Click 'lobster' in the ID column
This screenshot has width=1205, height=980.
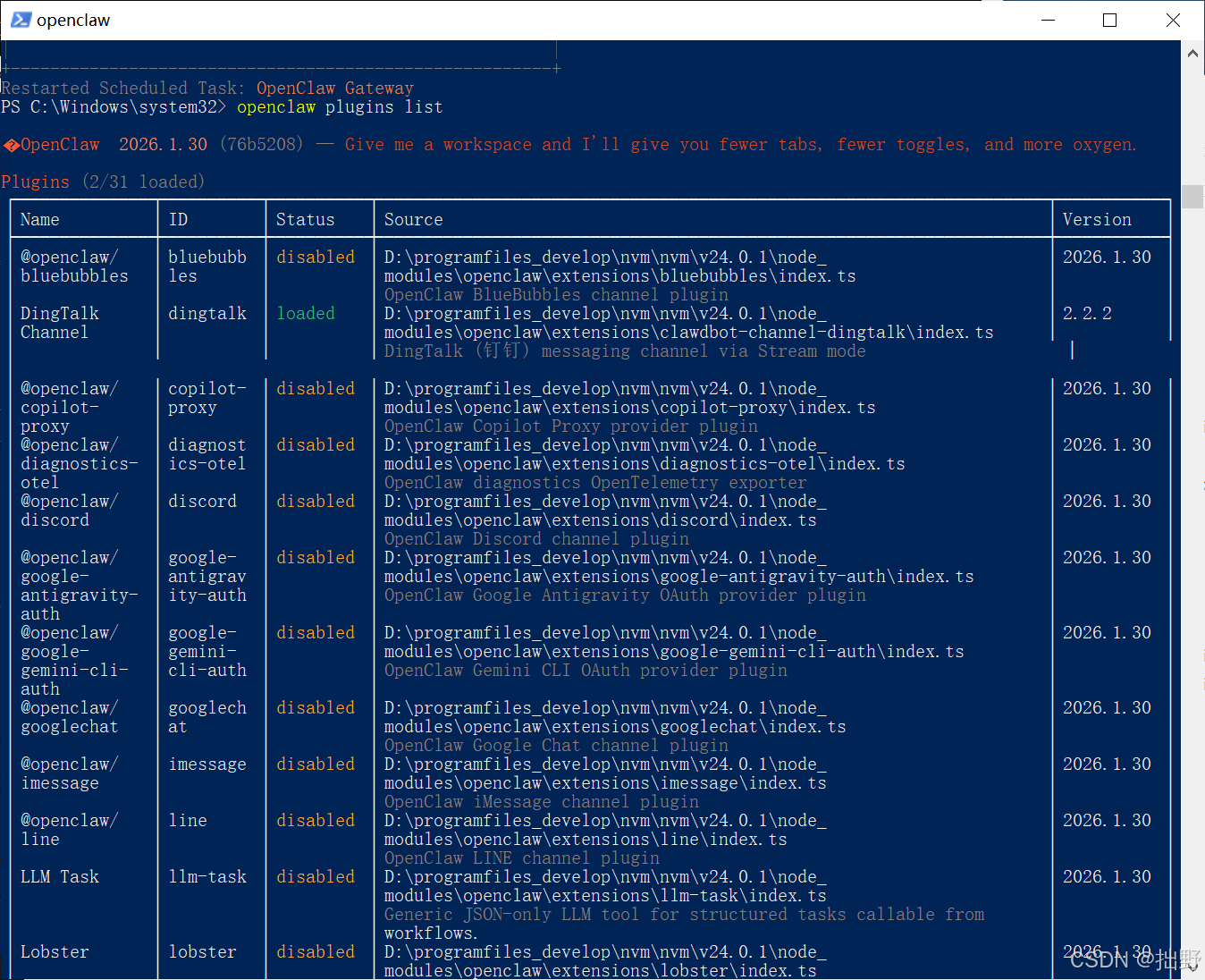[x=203, y=951]
